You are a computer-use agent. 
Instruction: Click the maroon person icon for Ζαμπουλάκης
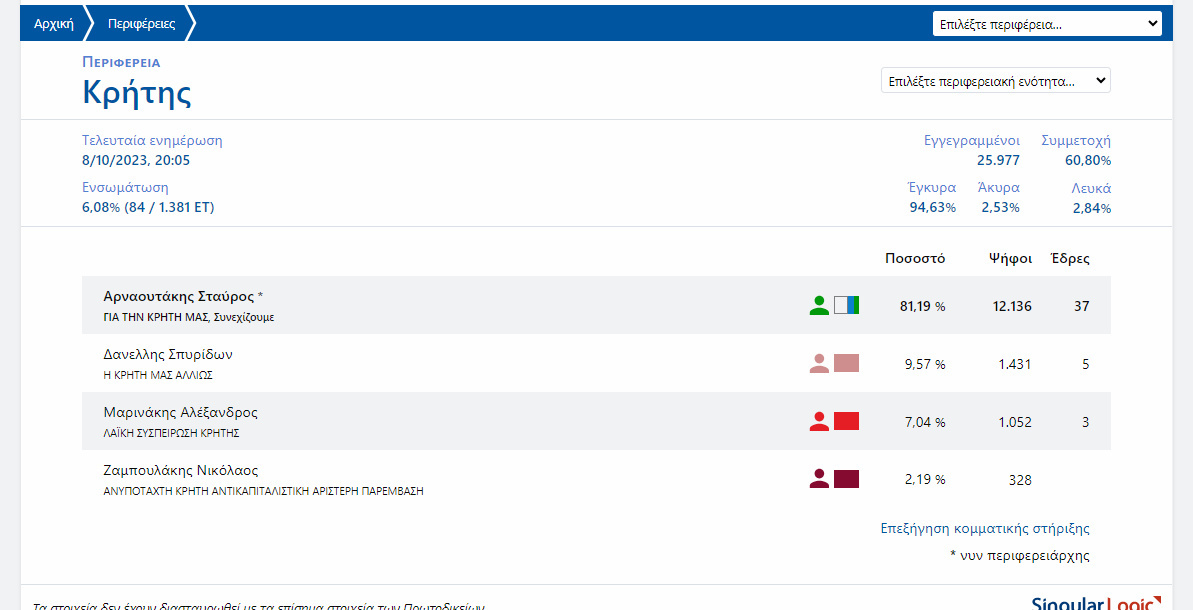(819, 479)
